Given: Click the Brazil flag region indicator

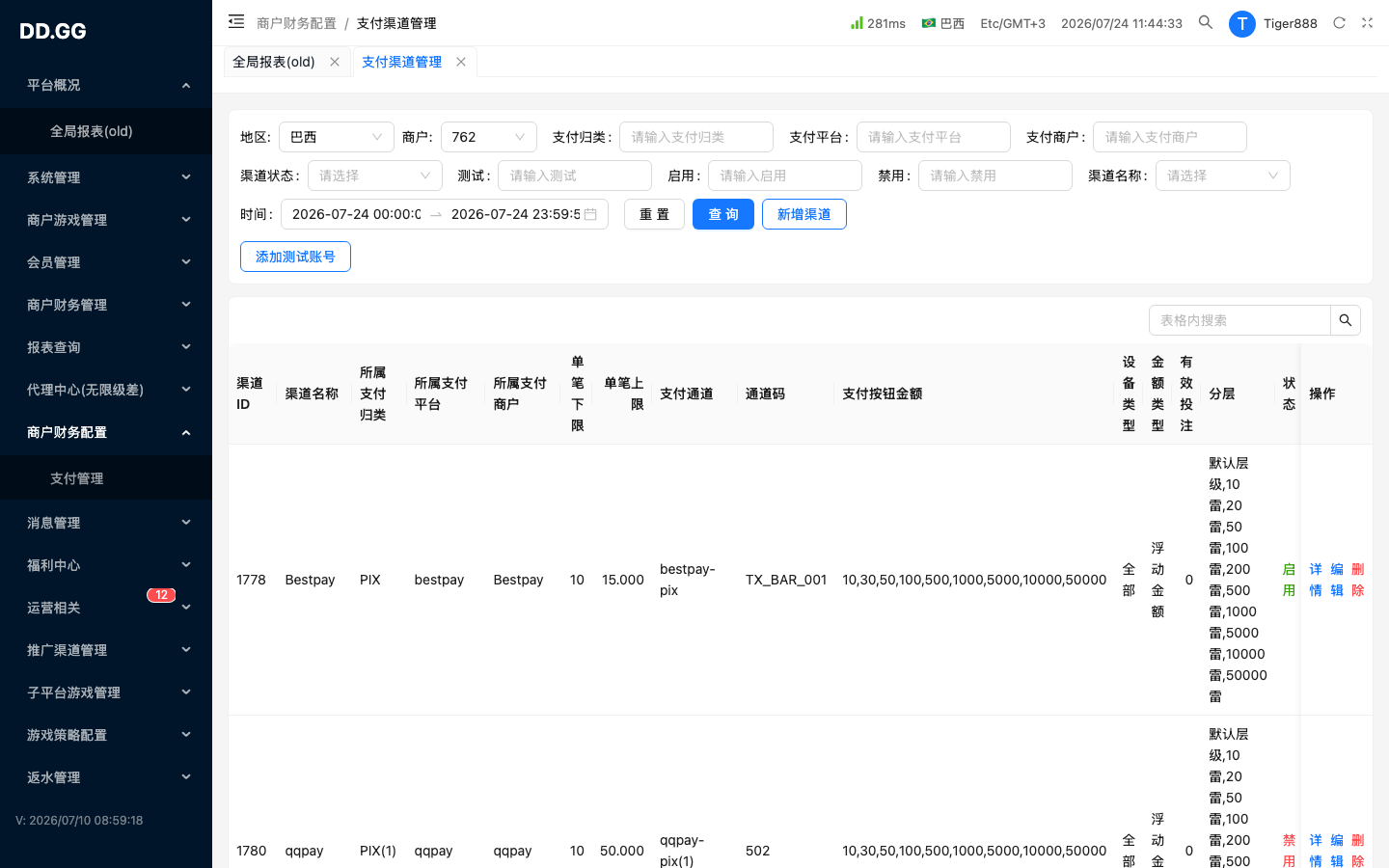Looking at the screenshot, I should 943,23.
